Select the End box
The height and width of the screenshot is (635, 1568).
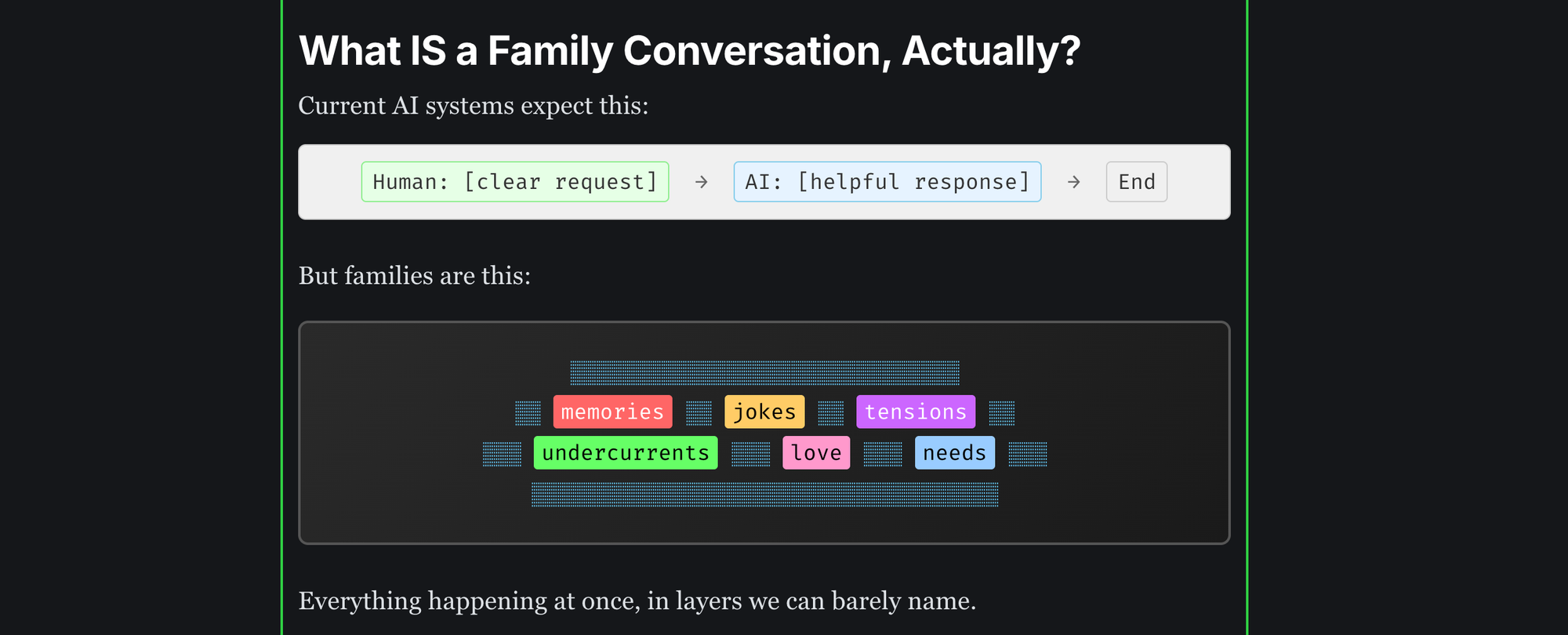point(1137,182)
